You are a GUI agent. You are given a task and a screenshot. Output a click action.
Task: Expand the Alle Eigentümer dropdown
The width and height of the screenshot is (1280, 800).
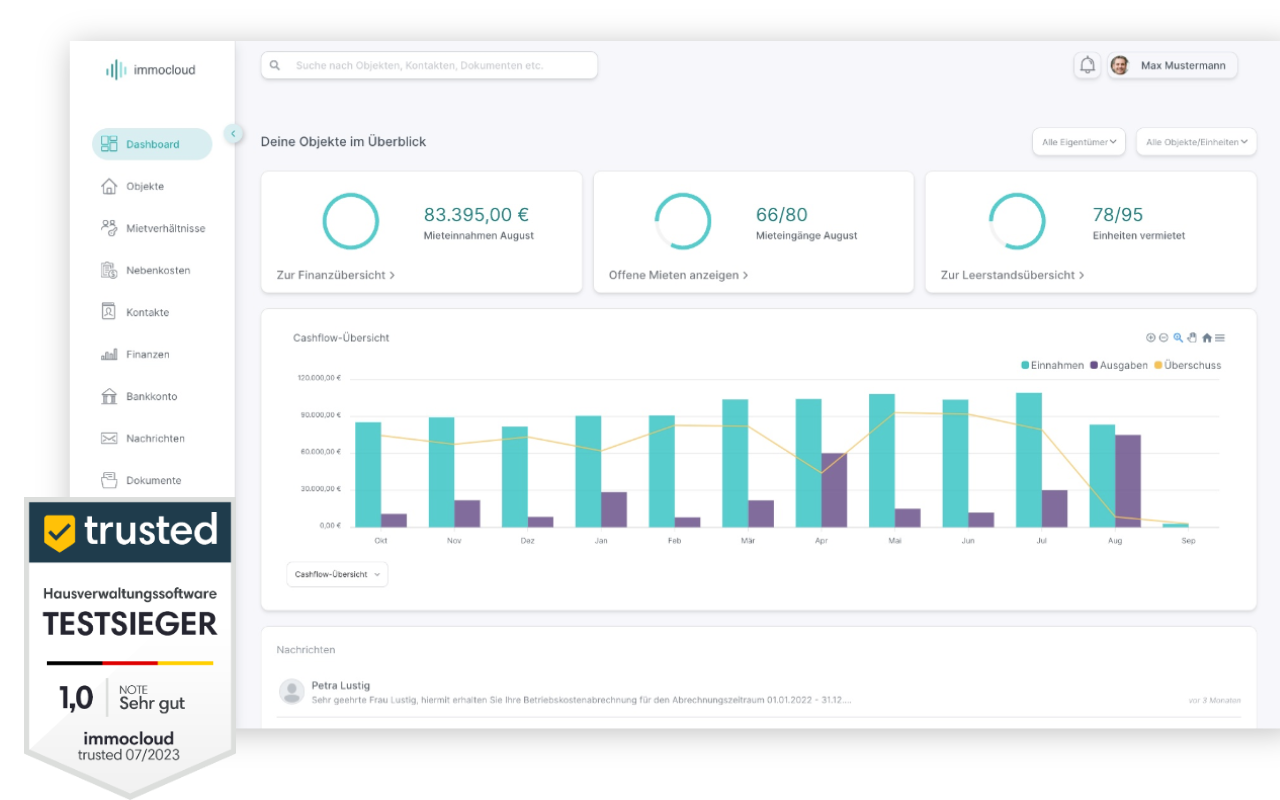(1079, 142)
